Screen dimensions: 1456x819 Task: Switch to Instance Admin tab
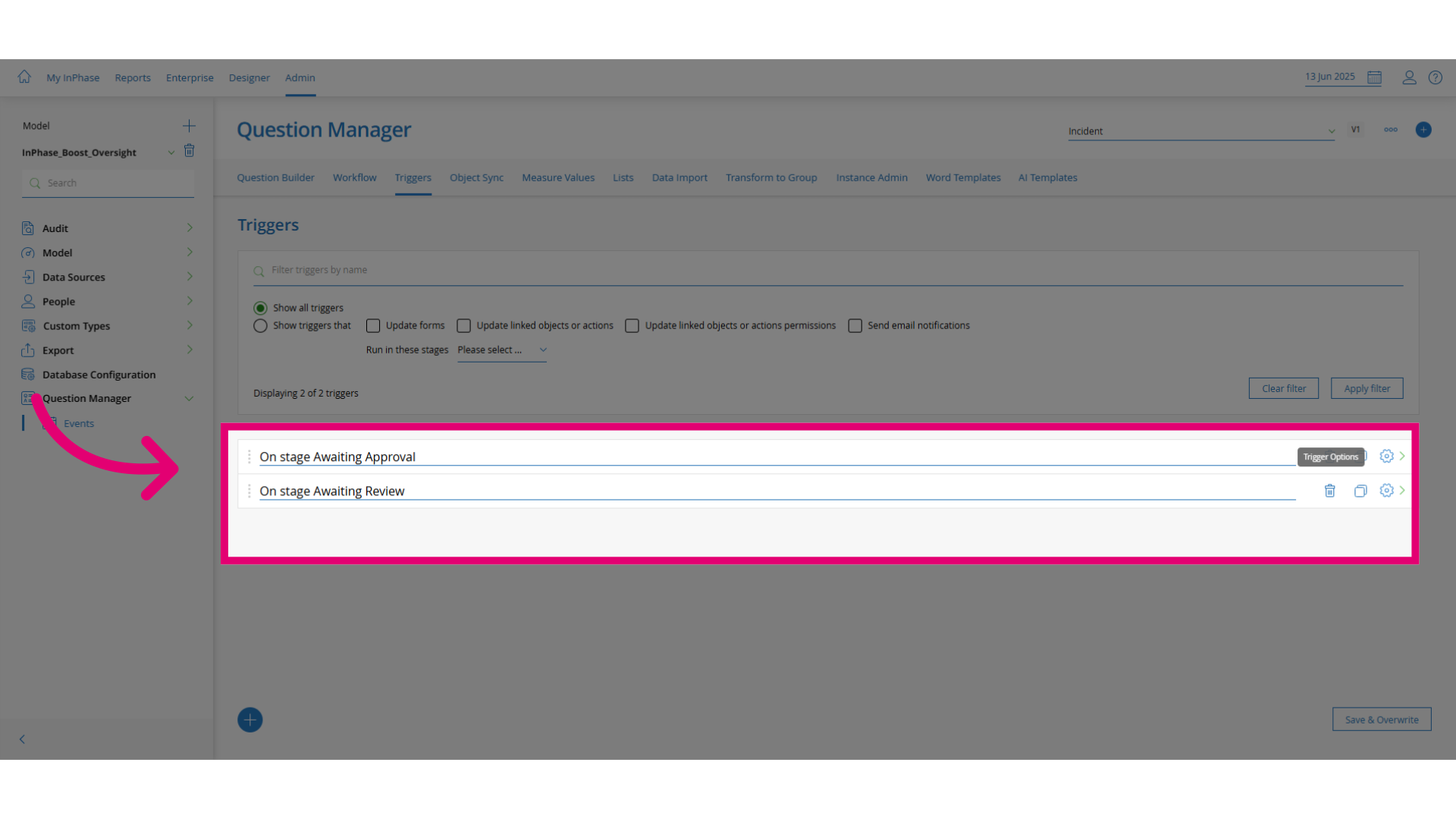871,177
